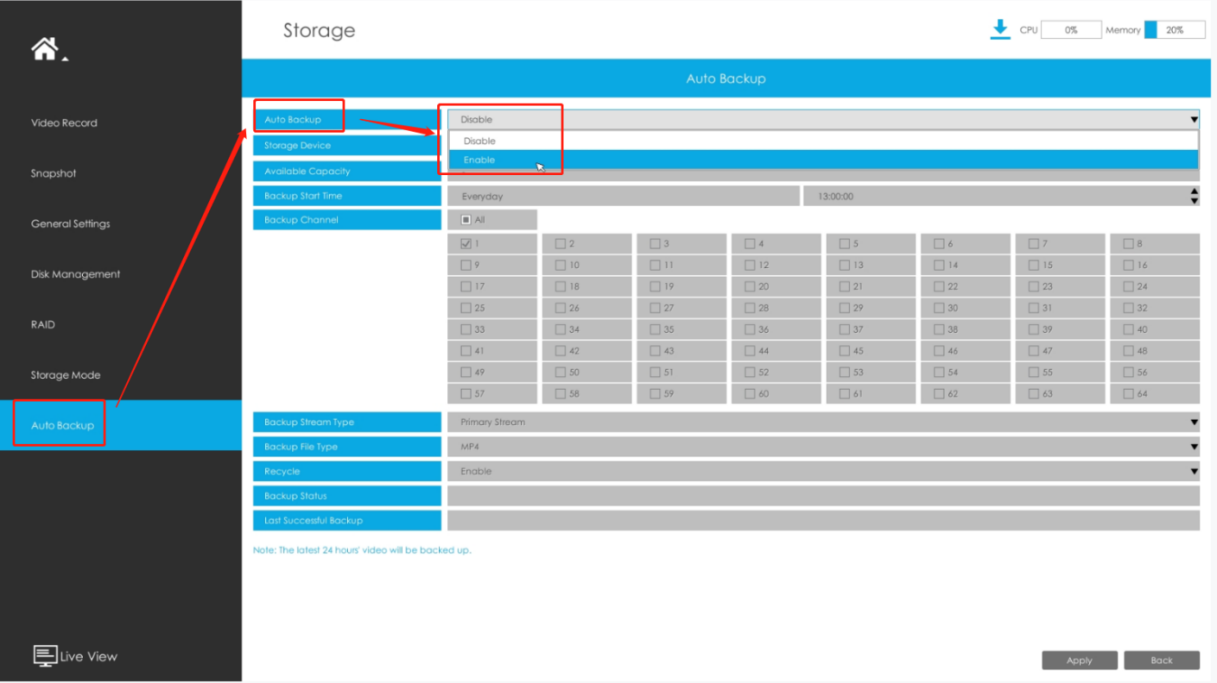Click the Storage page title
The image size is (1217, 683).
pos(319,31)
